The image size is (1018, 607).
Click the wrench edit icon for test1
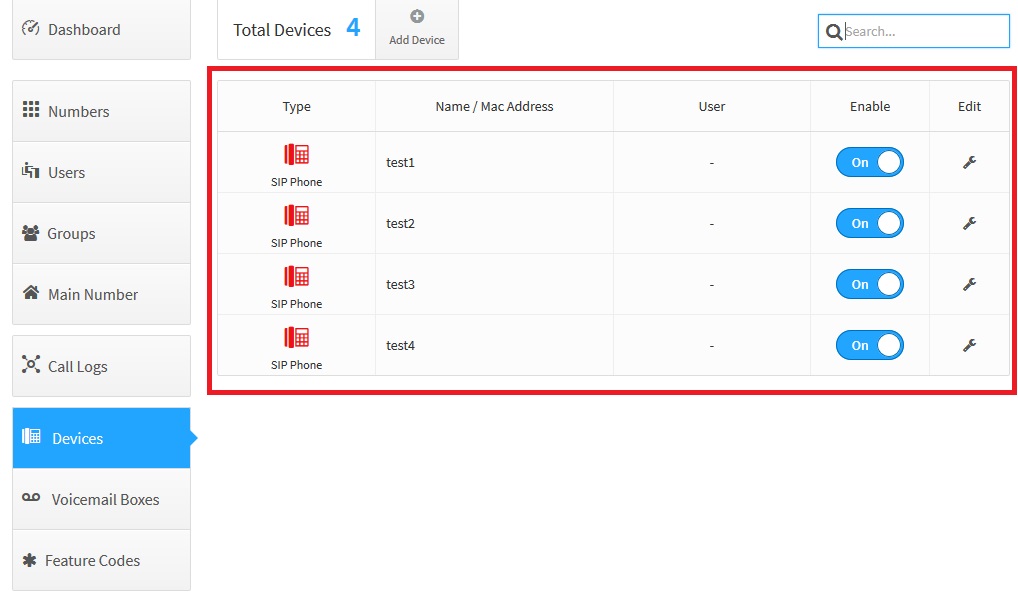pos(969,162)
